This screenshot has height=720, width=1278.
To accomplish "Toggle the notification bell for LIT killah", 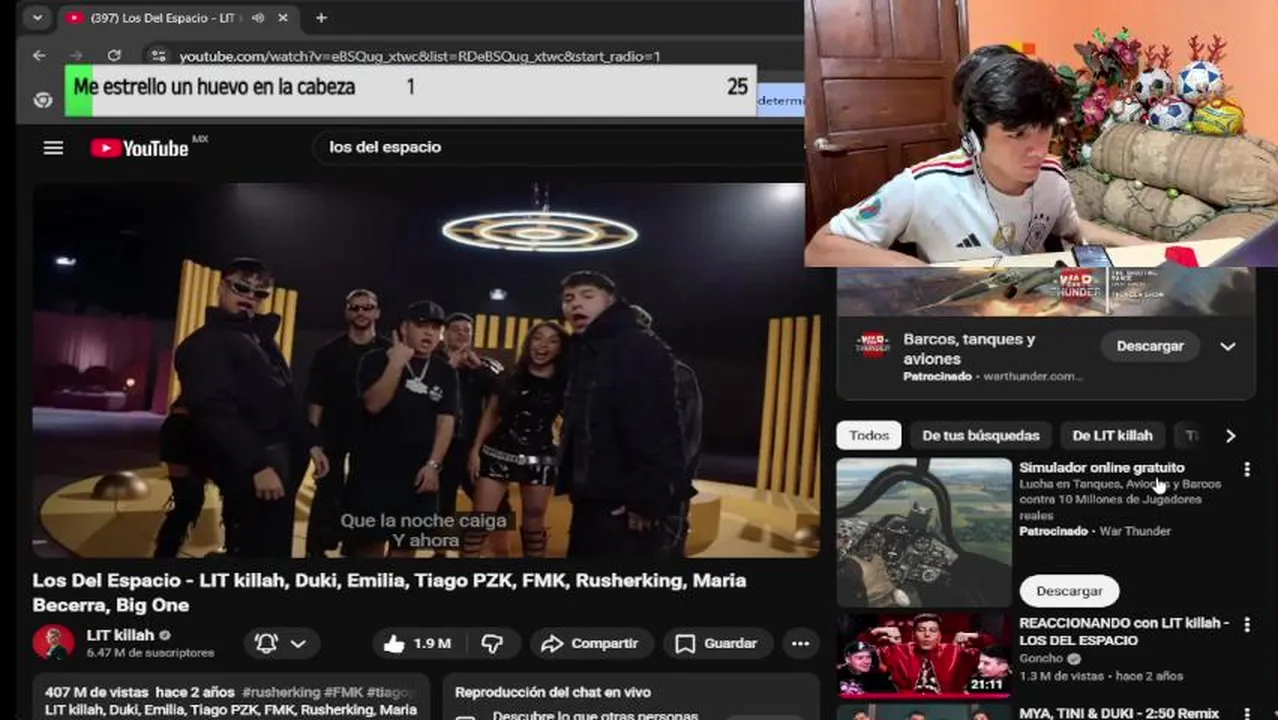I will click(x=266, y=644).
